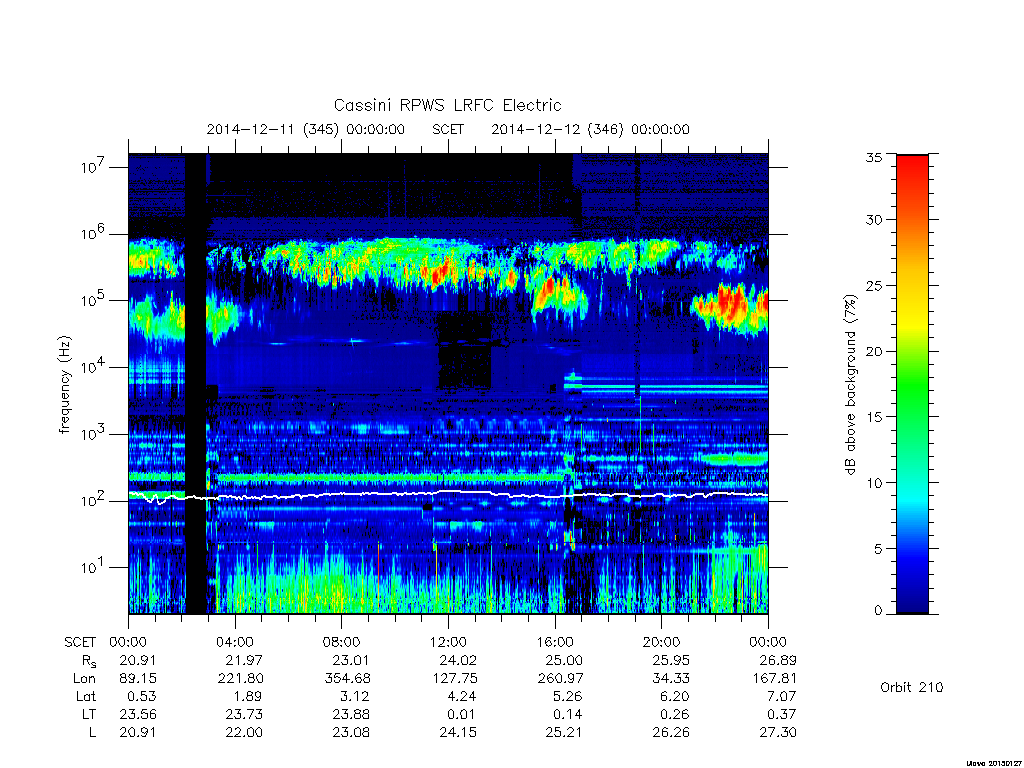Click the 35 dB label on colorbar

click(873, 157)
